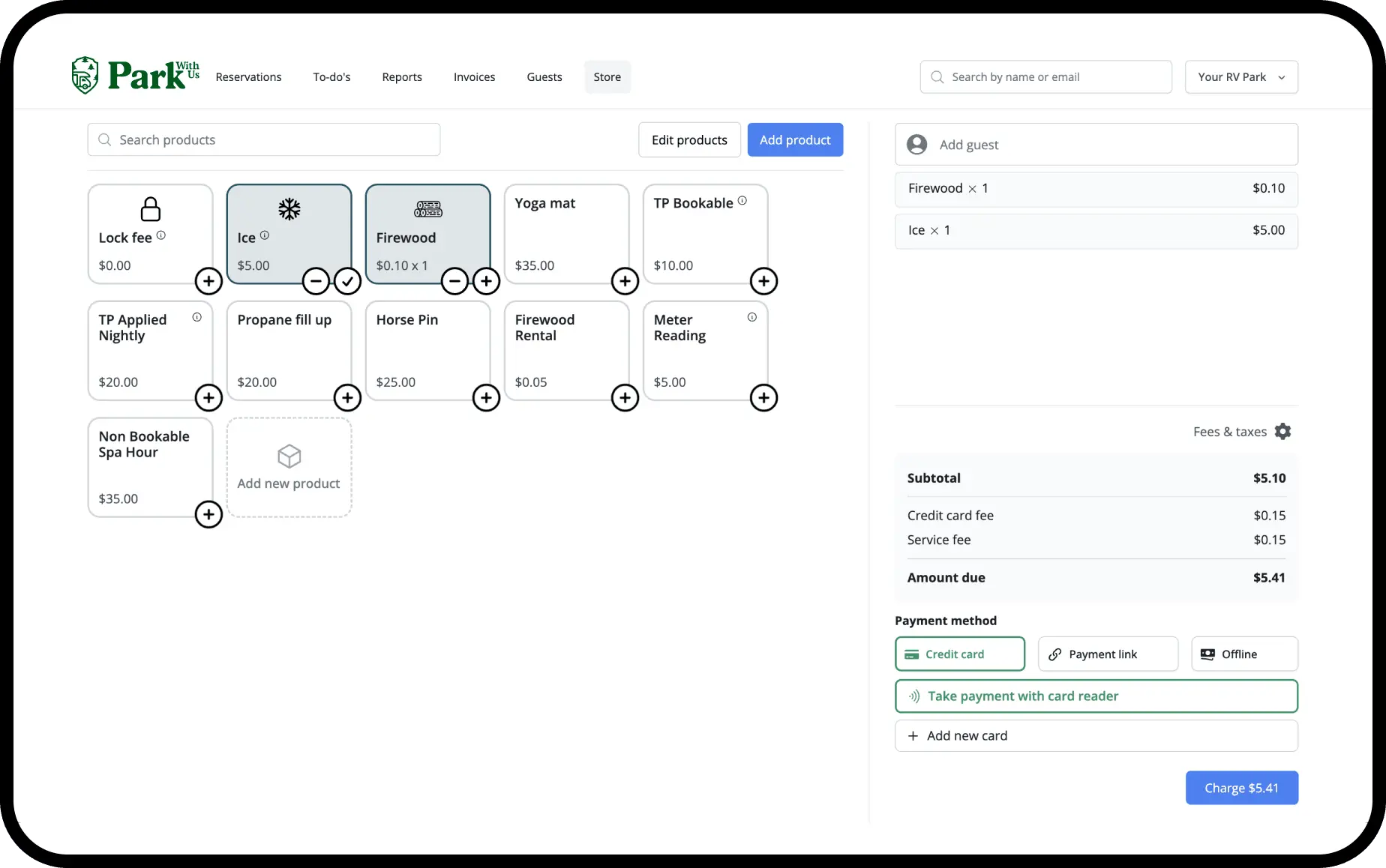Click the plus icon on Yoga mat
1386x868 pixels.
[x=625, y=281]
